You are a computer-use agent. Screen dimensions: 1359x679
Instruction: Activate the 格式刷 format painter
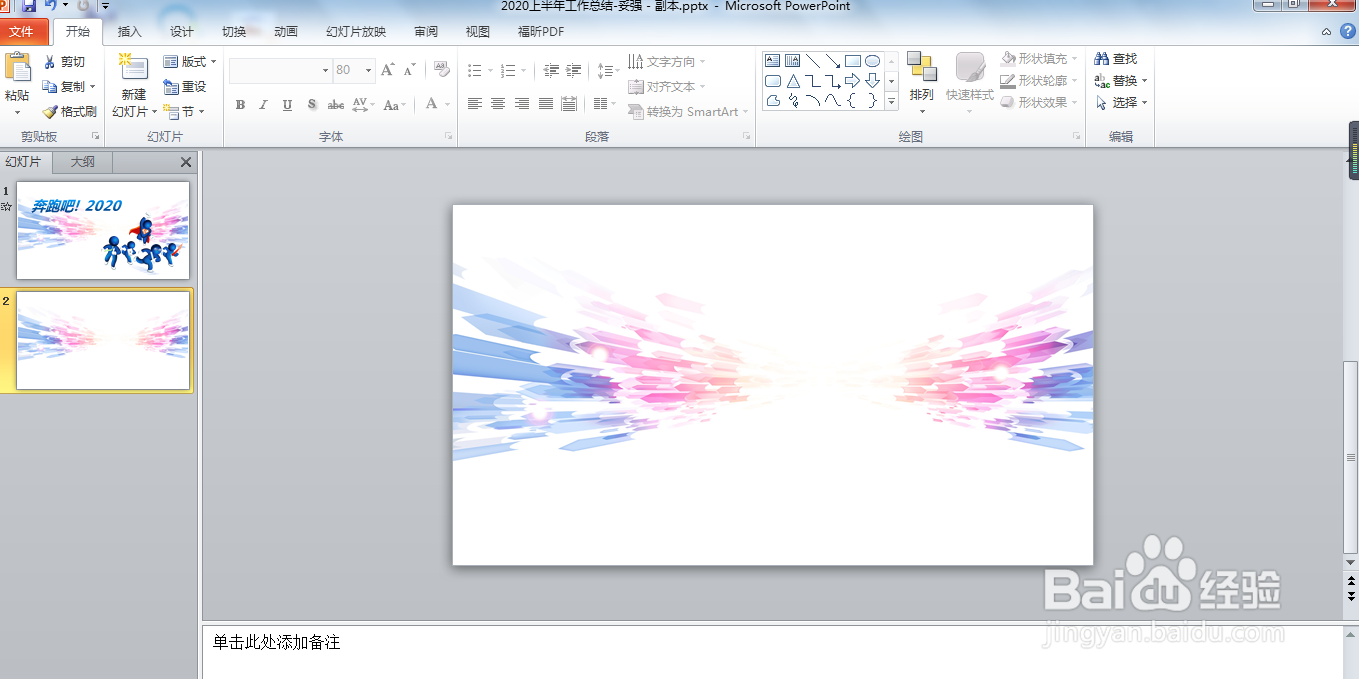pyautogui.click(x=69, y=112)
